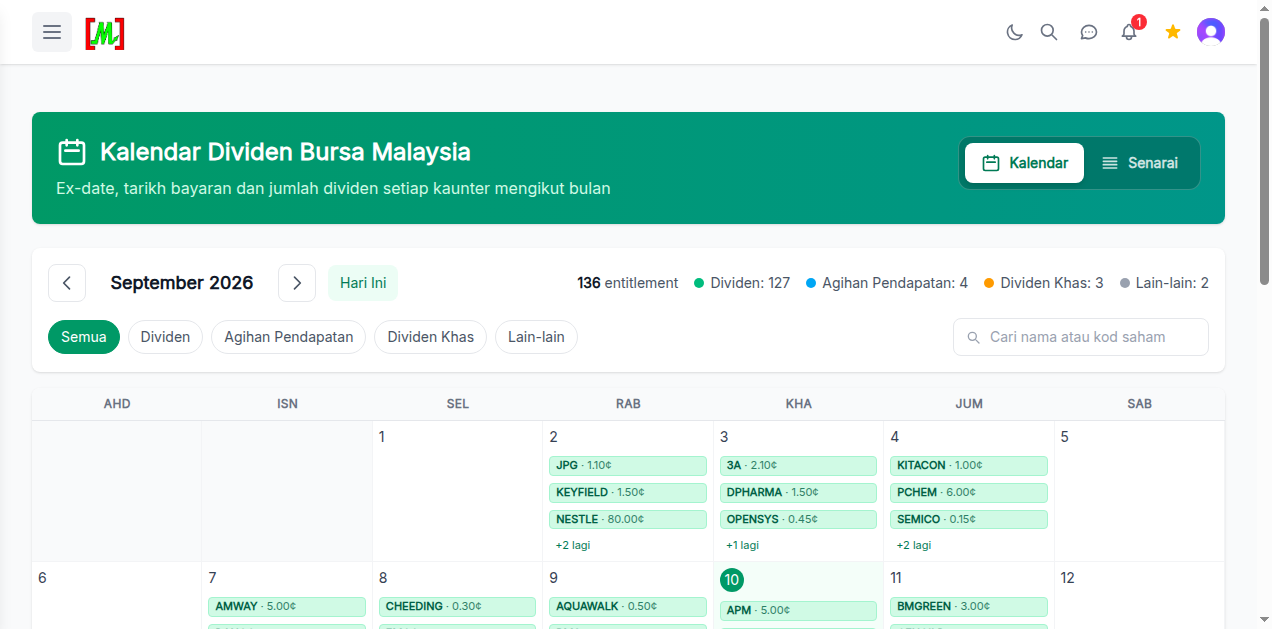Expand +1 lagi under 3 September

click(742, 545)
